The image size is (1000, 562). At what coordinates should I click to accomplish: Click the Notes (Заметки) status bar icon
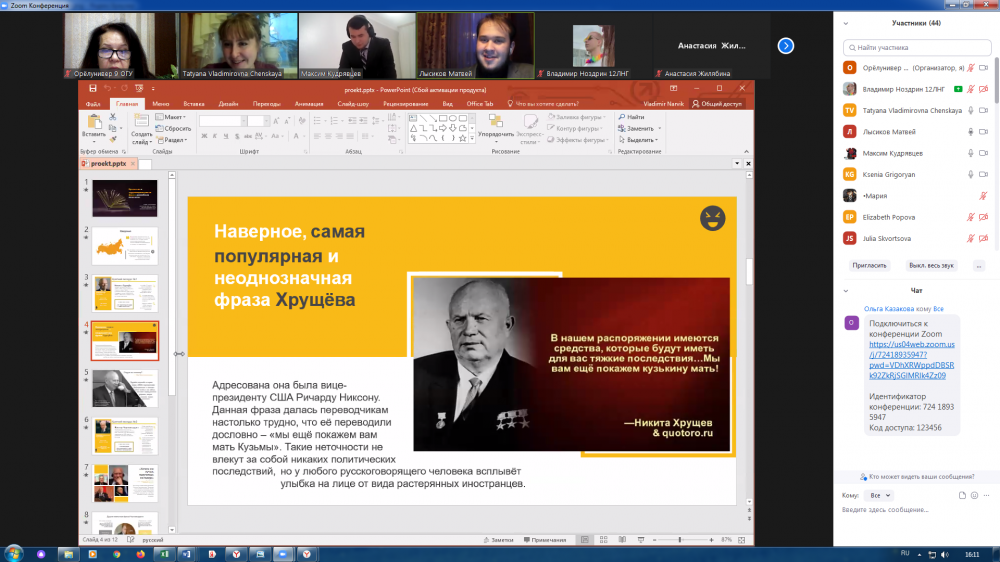tap(496, 539)
